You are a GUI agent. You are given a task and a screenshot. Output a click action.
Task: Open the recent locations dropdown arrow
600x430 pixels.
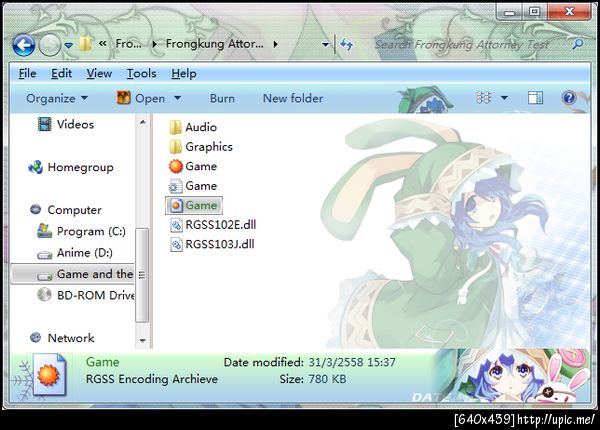click(x=68, y=46)
